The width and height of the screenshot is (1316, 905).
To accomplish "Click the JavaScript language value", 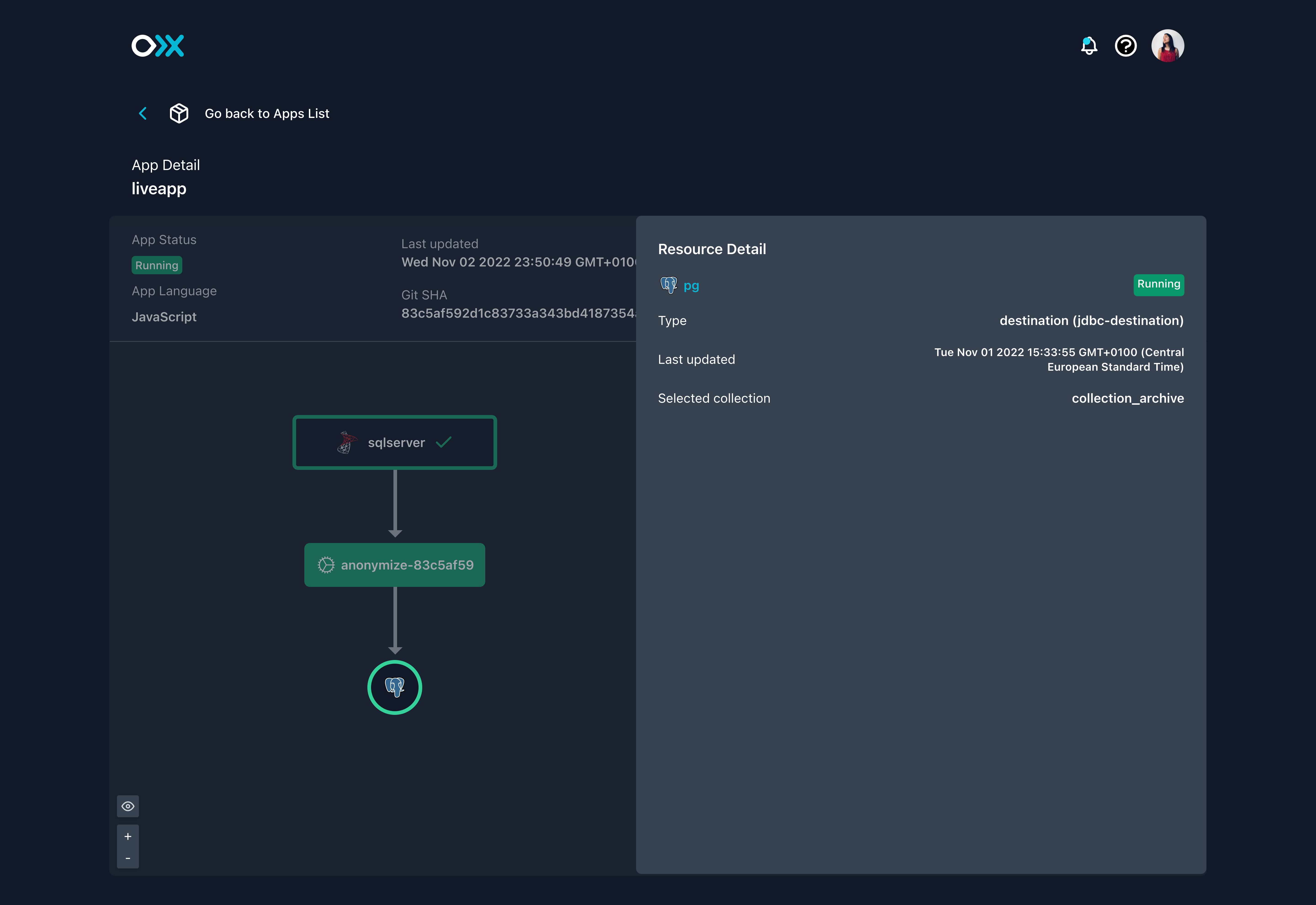I will point(164,317).
